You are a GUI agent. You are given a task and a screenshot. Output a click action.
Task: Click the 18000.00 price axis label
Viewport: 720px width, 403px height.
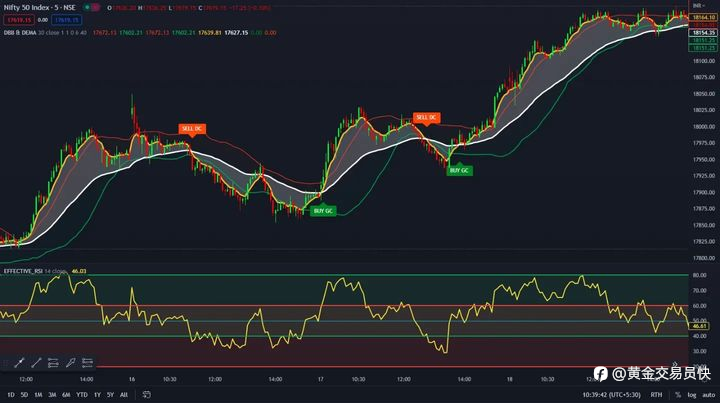click(x=704, y=127)
